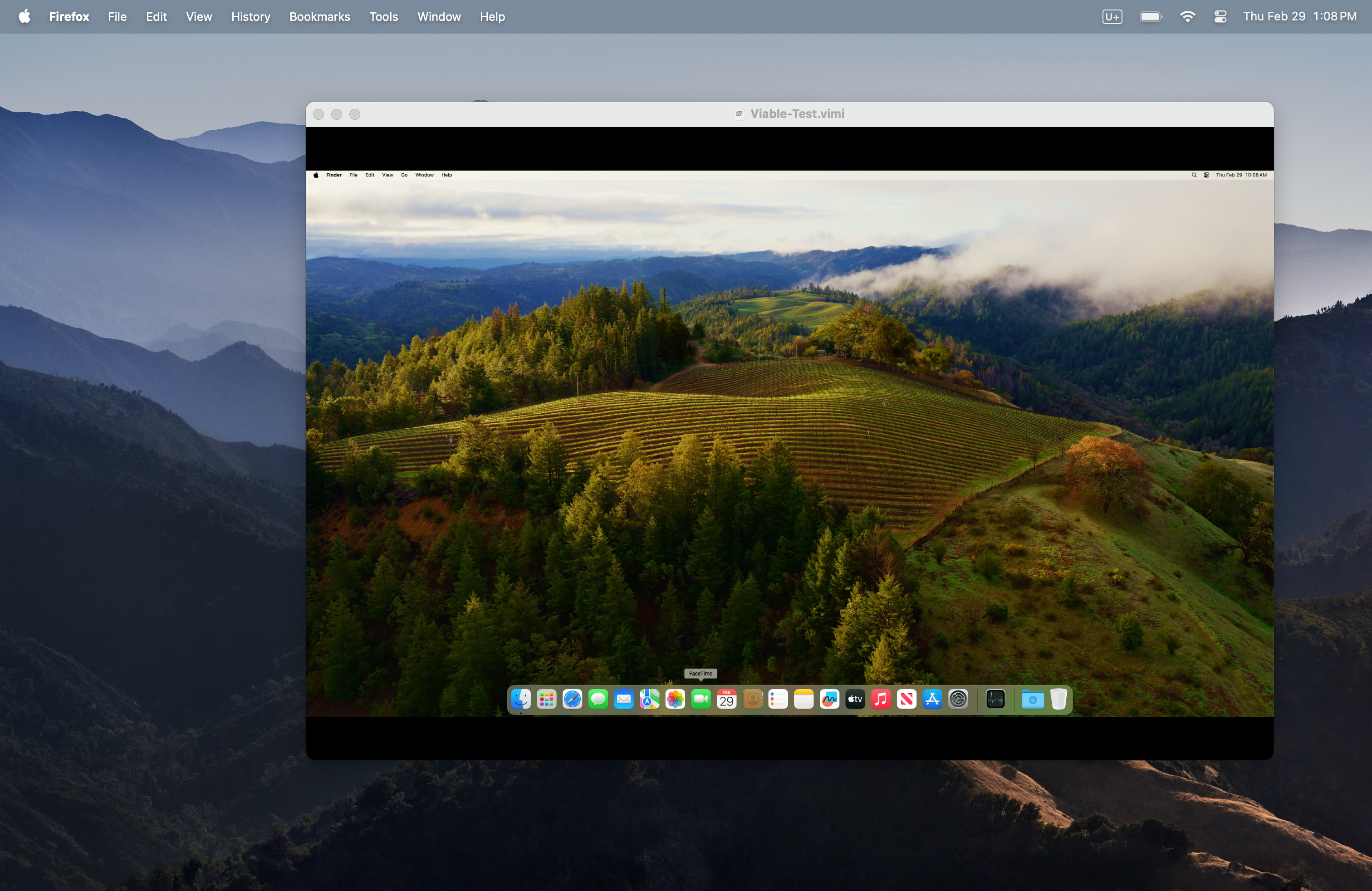This screenshot has height=891, width=1372.
Task: Open Photos in the VM dock
Action: 675,700
